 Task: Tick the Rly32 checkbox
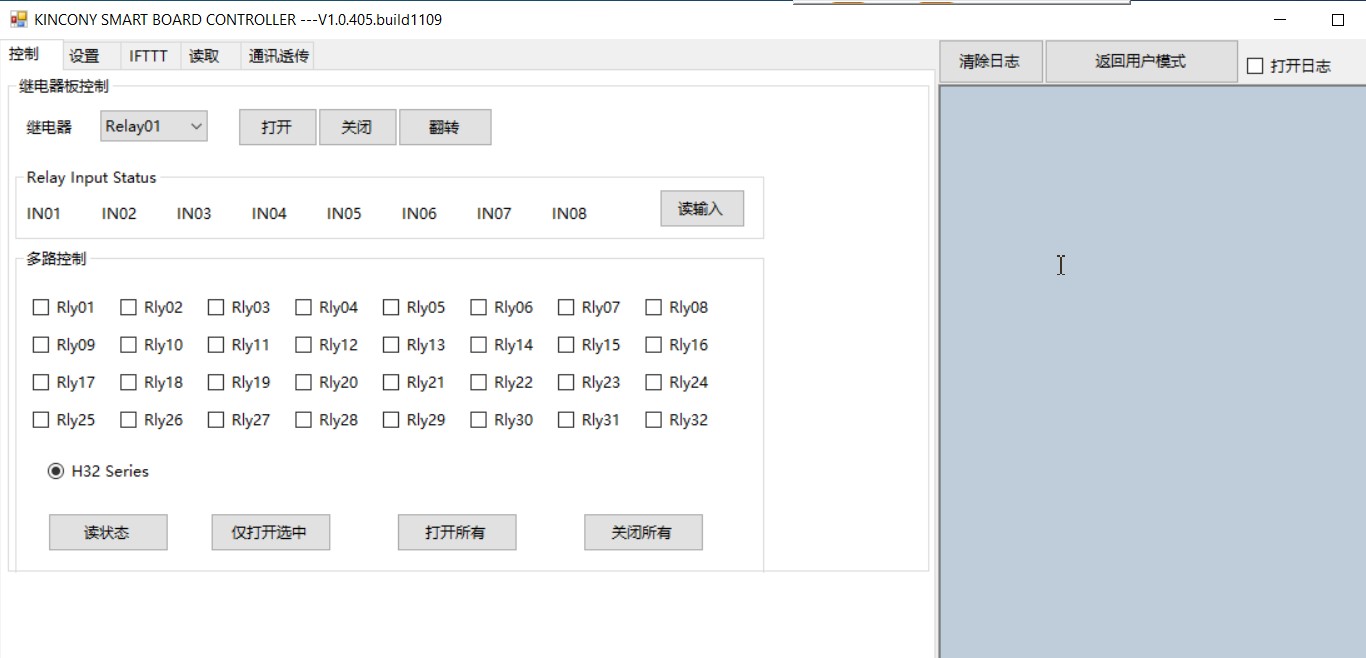tap(654, 420)
